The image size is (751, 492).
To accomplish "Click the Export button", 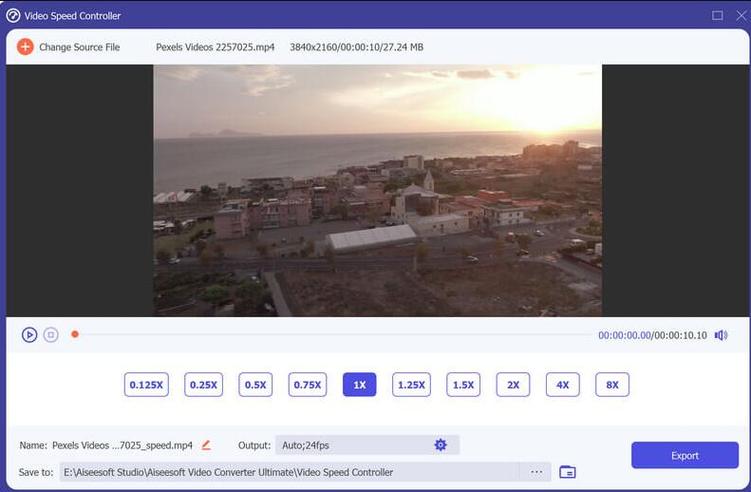I will [x=685, y=455].
